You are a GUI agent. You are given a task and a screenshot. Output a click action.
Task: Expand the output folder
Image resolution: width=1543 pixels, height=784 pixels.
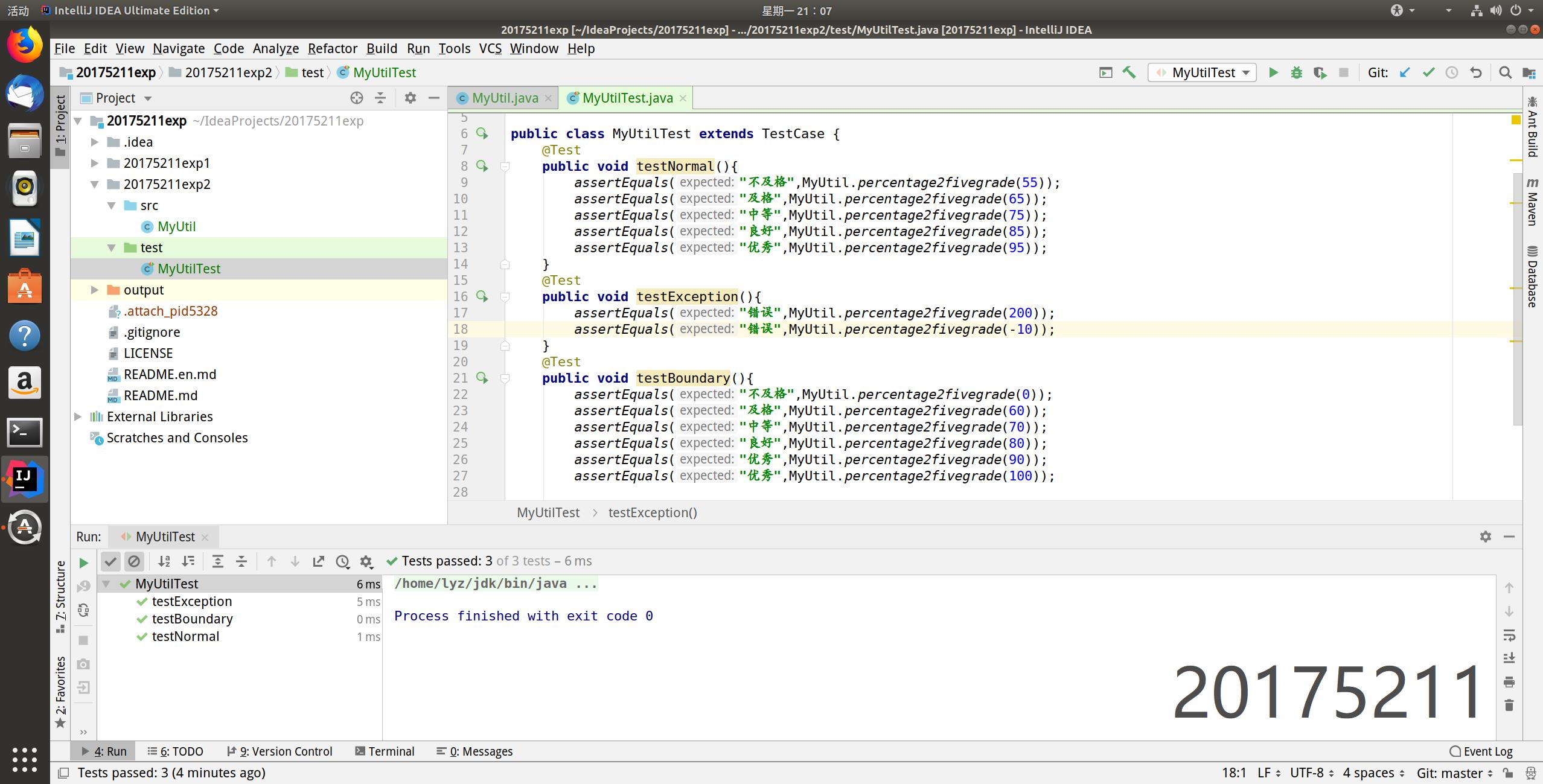tap(94, 290)
